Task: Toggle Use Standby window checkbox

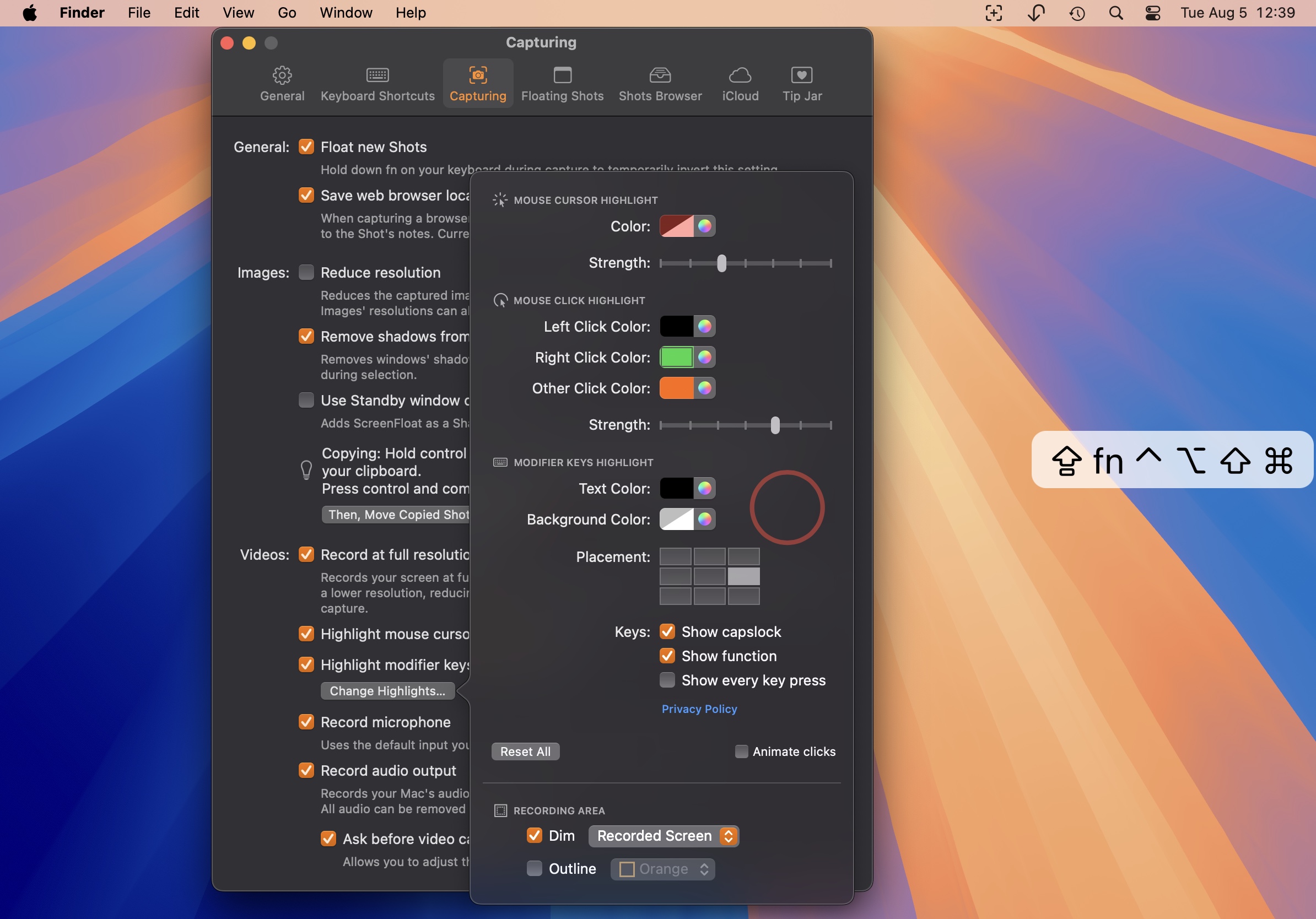Action: click(306, 401)
